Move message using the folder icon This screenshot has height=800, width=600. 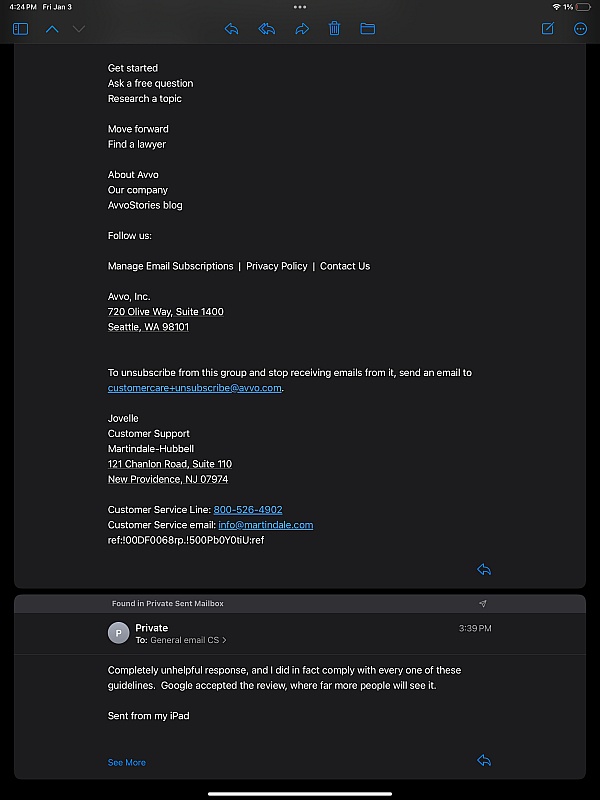(368, 29)
